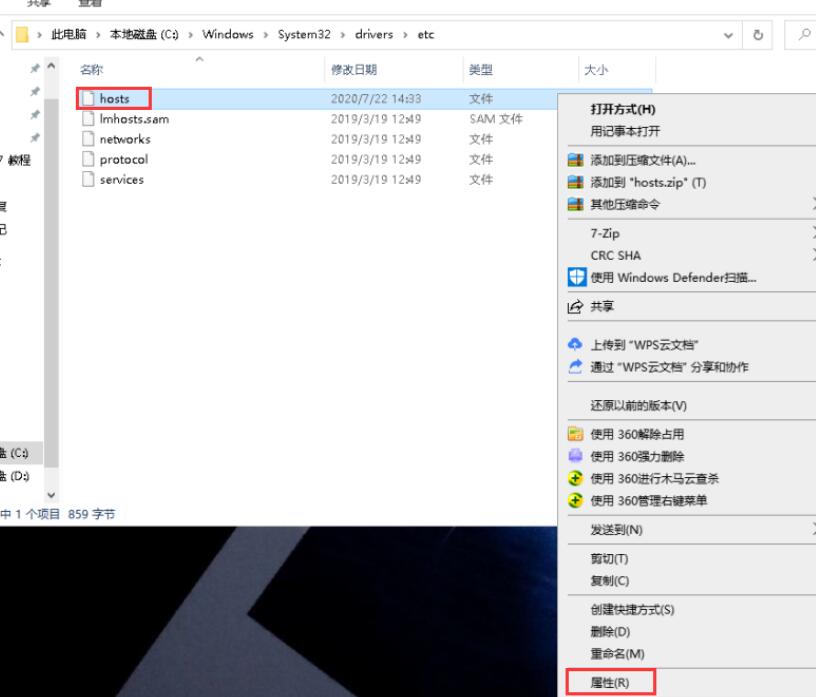Choose 还原以前的版本(V)

pos(639,405)
